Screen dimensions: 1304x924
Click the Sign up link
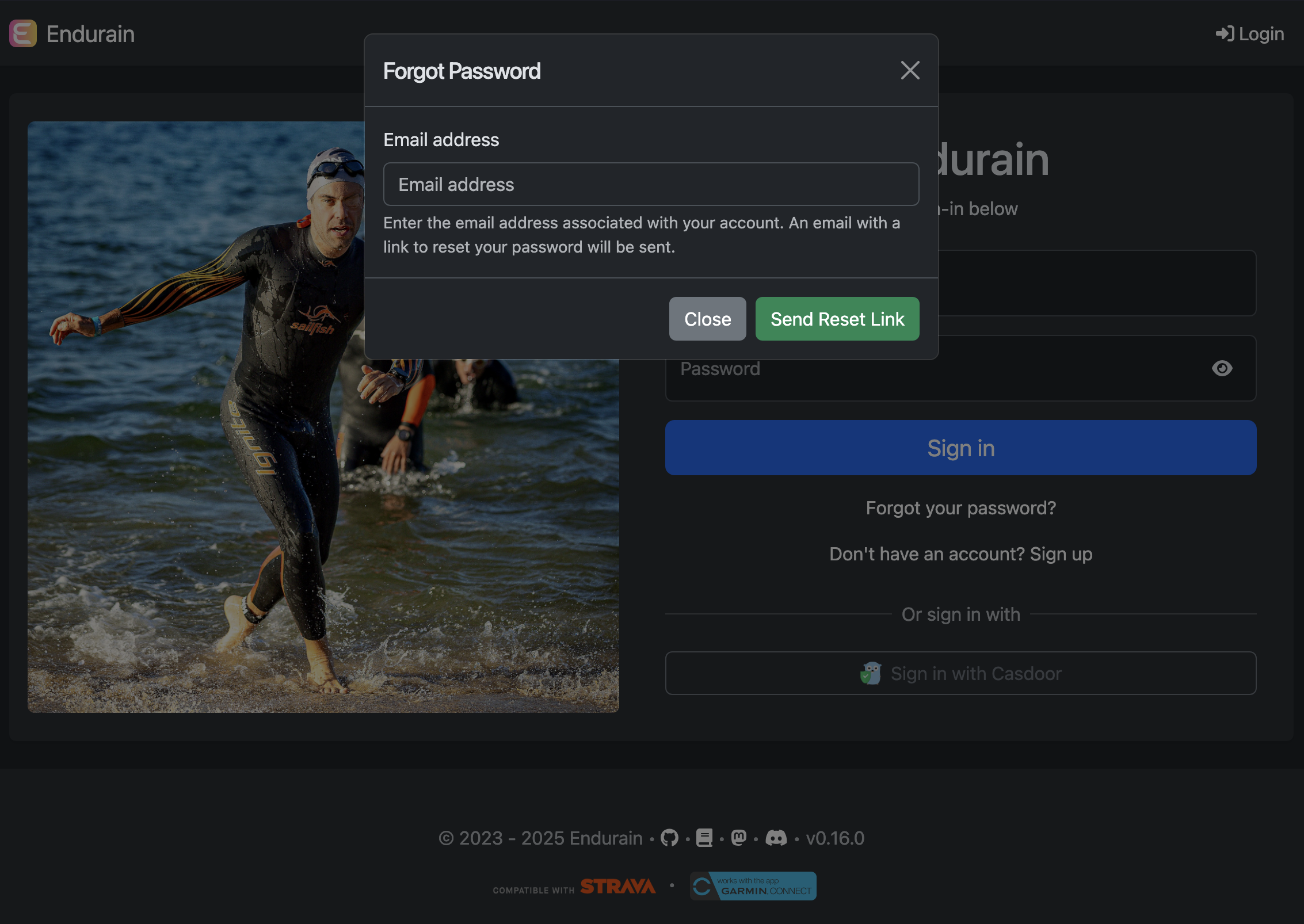pyautogui.click(x=1062, y=553)
